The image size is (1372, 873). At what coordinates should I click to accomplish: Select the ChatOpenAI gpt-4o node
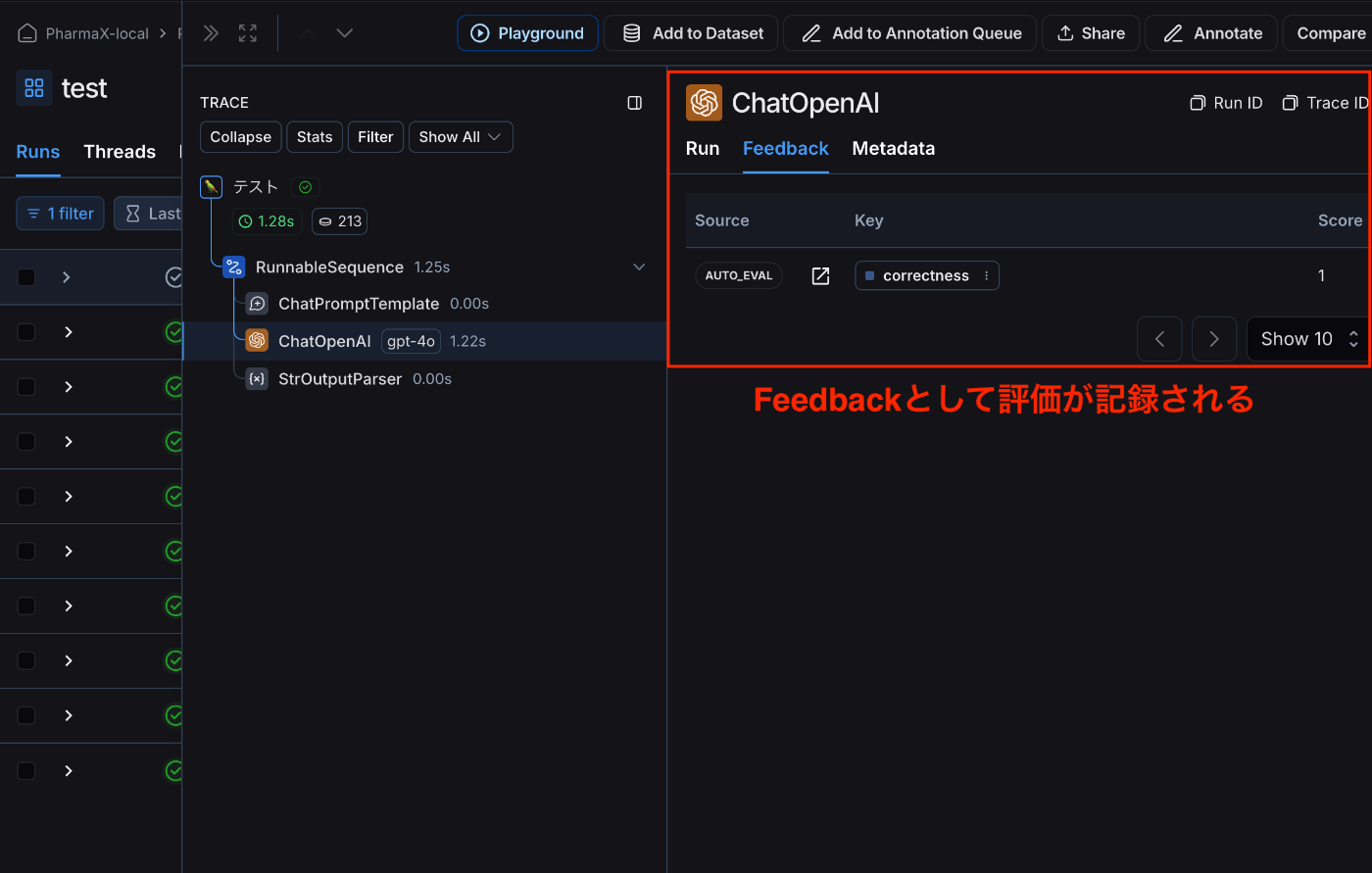pyautogui.click(x=324, y=341)
